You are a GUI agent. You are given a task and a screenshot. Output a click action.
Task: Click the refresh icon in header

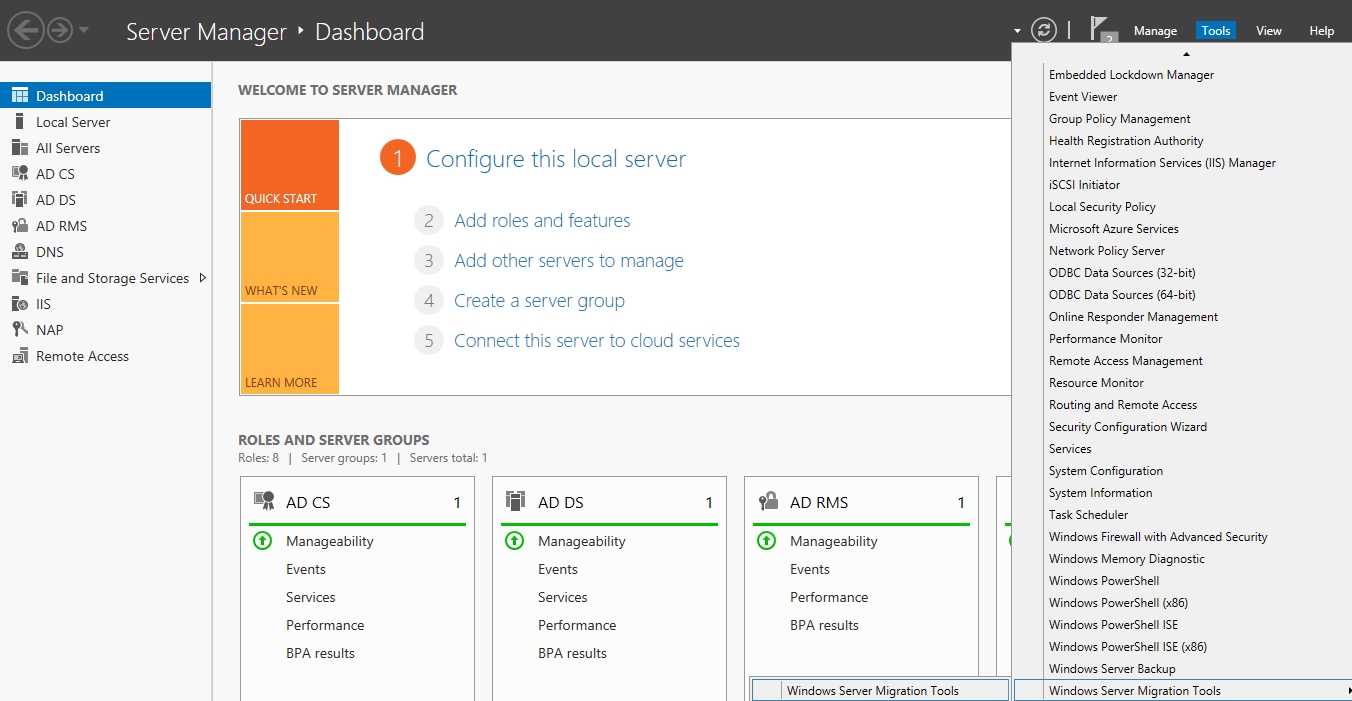[1044, 30]
